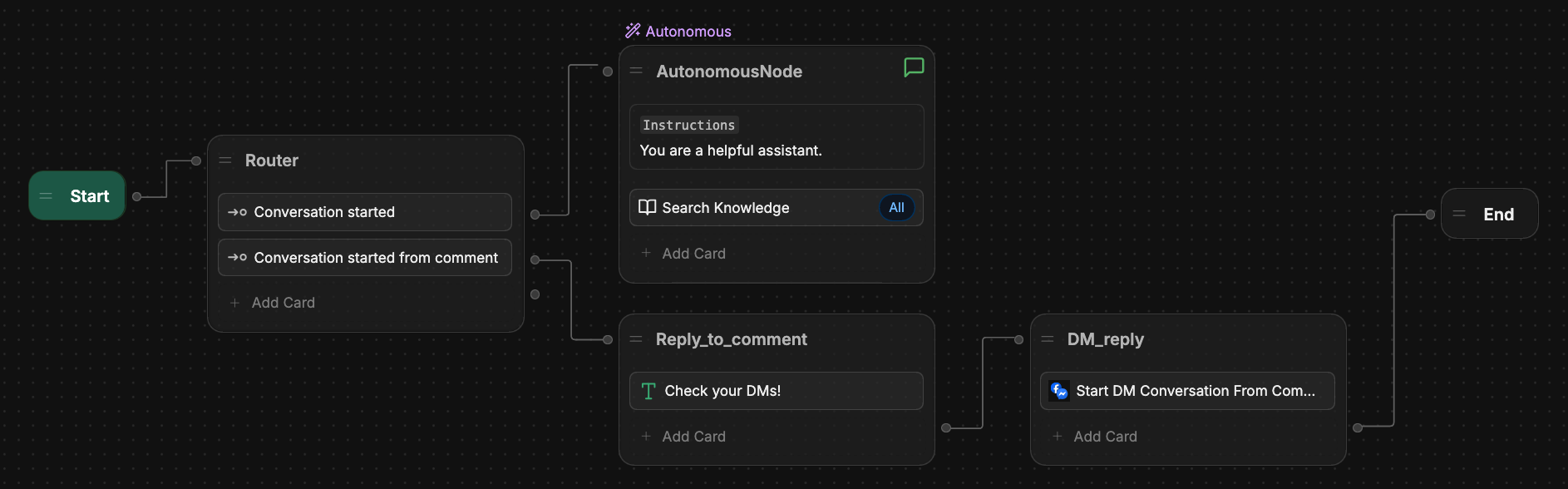
Task: Add a card to Reply_to_comment node
Action: (683, 437)
